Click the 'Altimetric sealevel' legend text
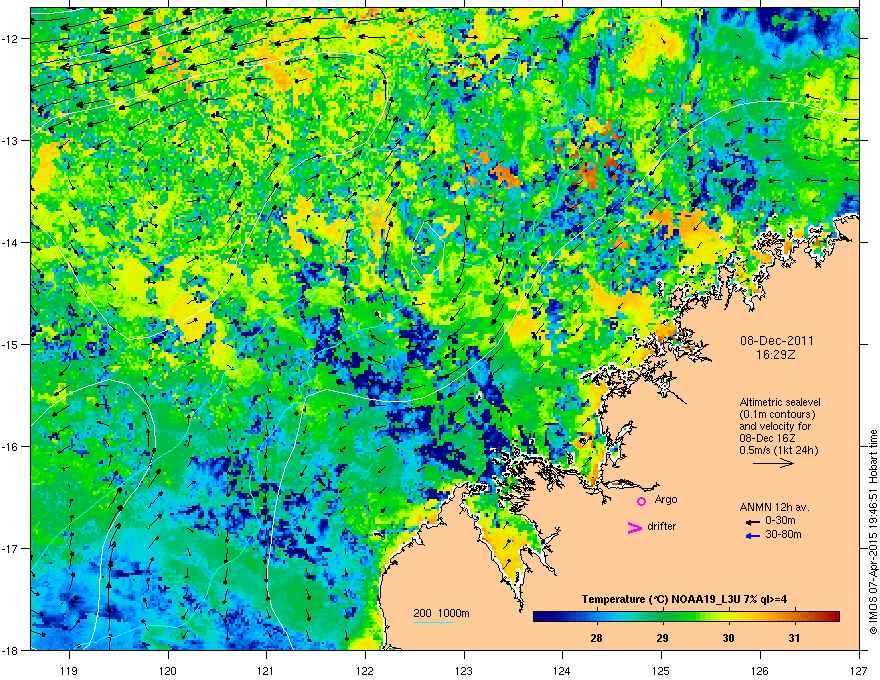This screenshot has width=880, height=680. pos(780,402)
